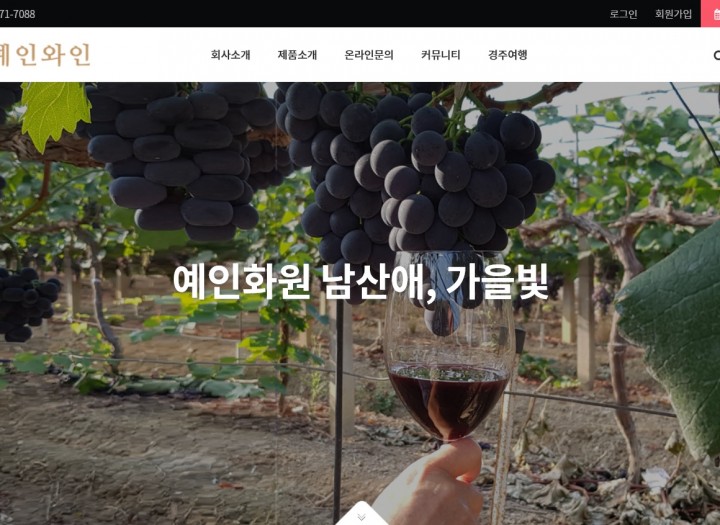Select the 제품소개 menu item
This screenshot has width=720, height=525.
(x=297, y=55)
